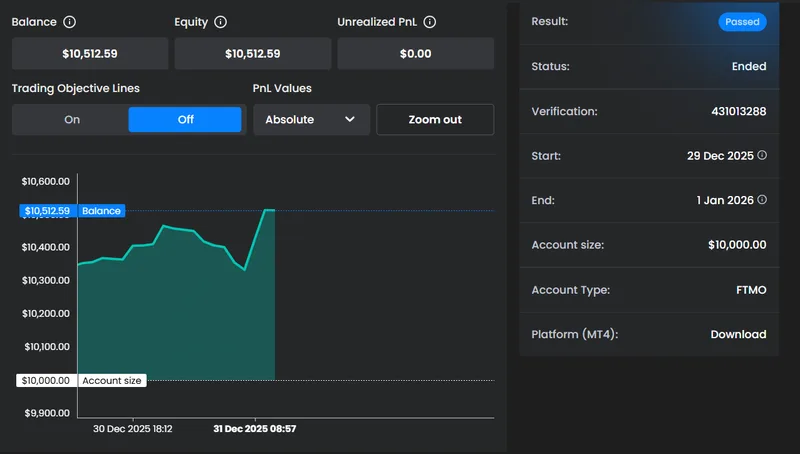800x454 pixels.
Task: Turn Trading Objective Lines On
Action: [71, 119]
